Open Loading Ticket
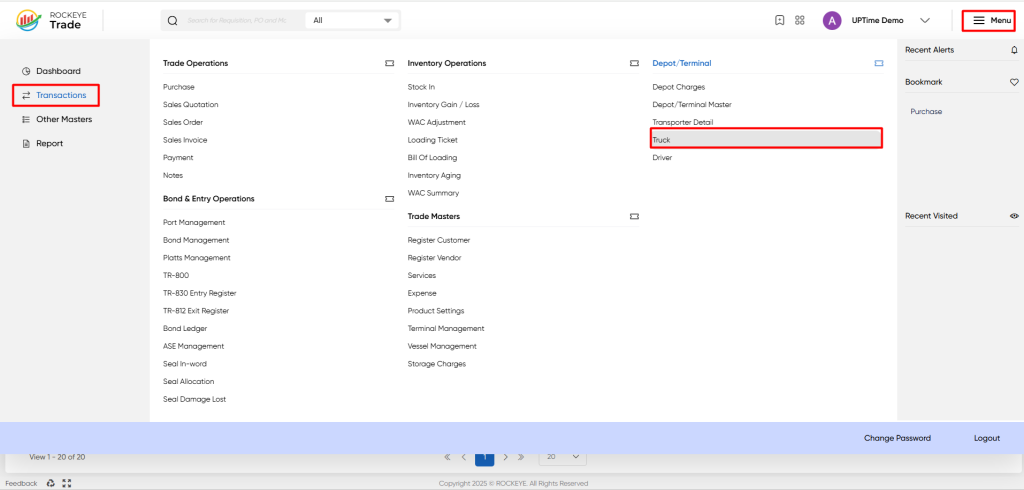Image resolution: width=1024 pixels, height=490 pixels. click(x=432, y=140)
